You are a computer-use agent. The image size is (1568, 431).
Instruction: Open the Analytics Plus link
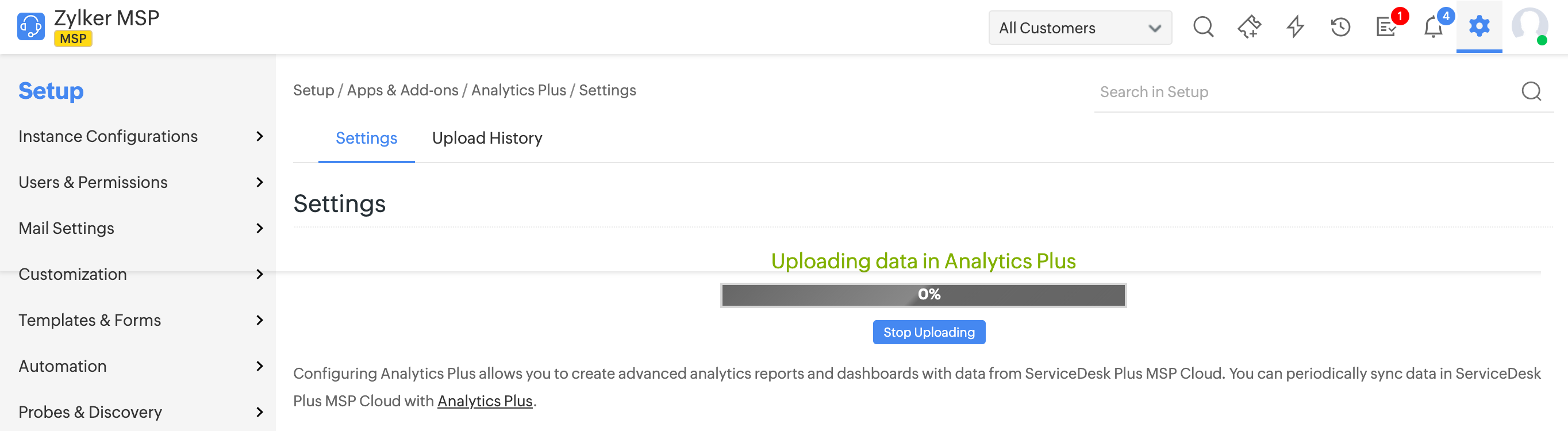pyautogui.click(x=485, y=401)
